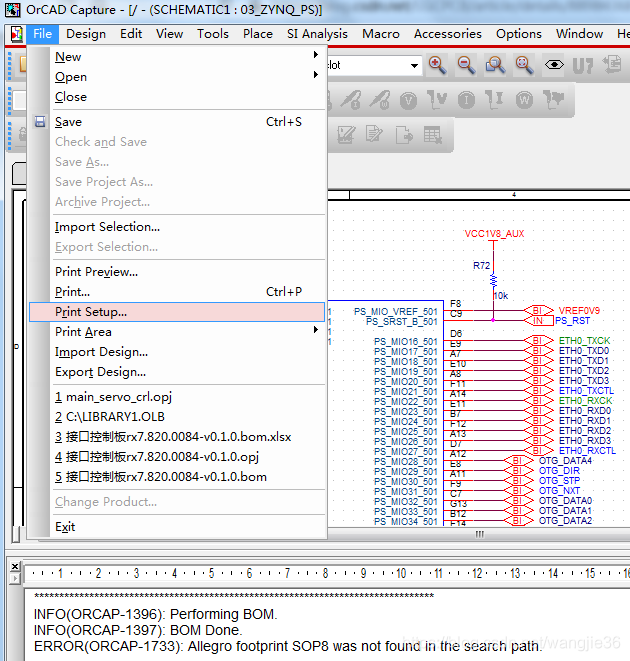Click the Zoom Out magnifier icon
Screen dimensions: 630x661
coord(466,65)
